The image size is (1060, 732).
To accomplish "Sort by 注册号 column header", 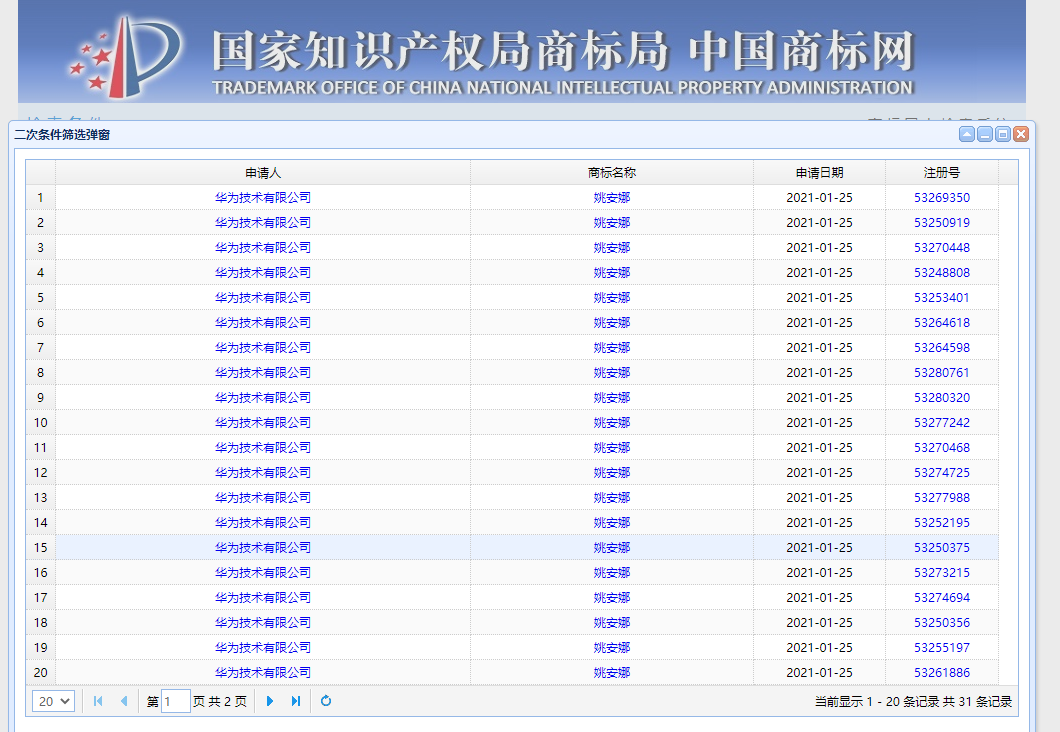I will 942,172.
